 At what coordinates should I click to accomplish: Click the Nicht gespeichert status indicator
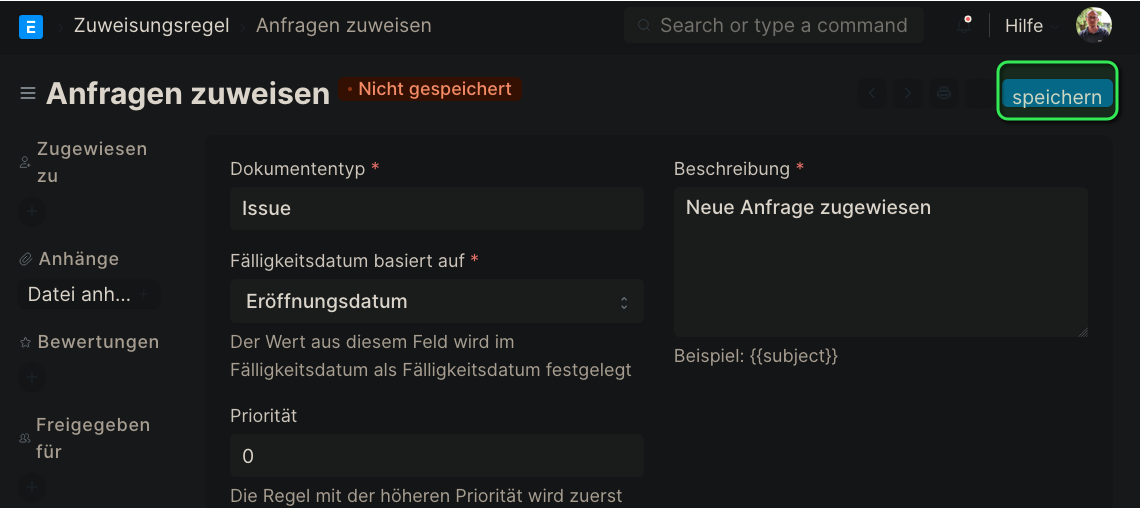pyautogui.click(x=430, y=89)
